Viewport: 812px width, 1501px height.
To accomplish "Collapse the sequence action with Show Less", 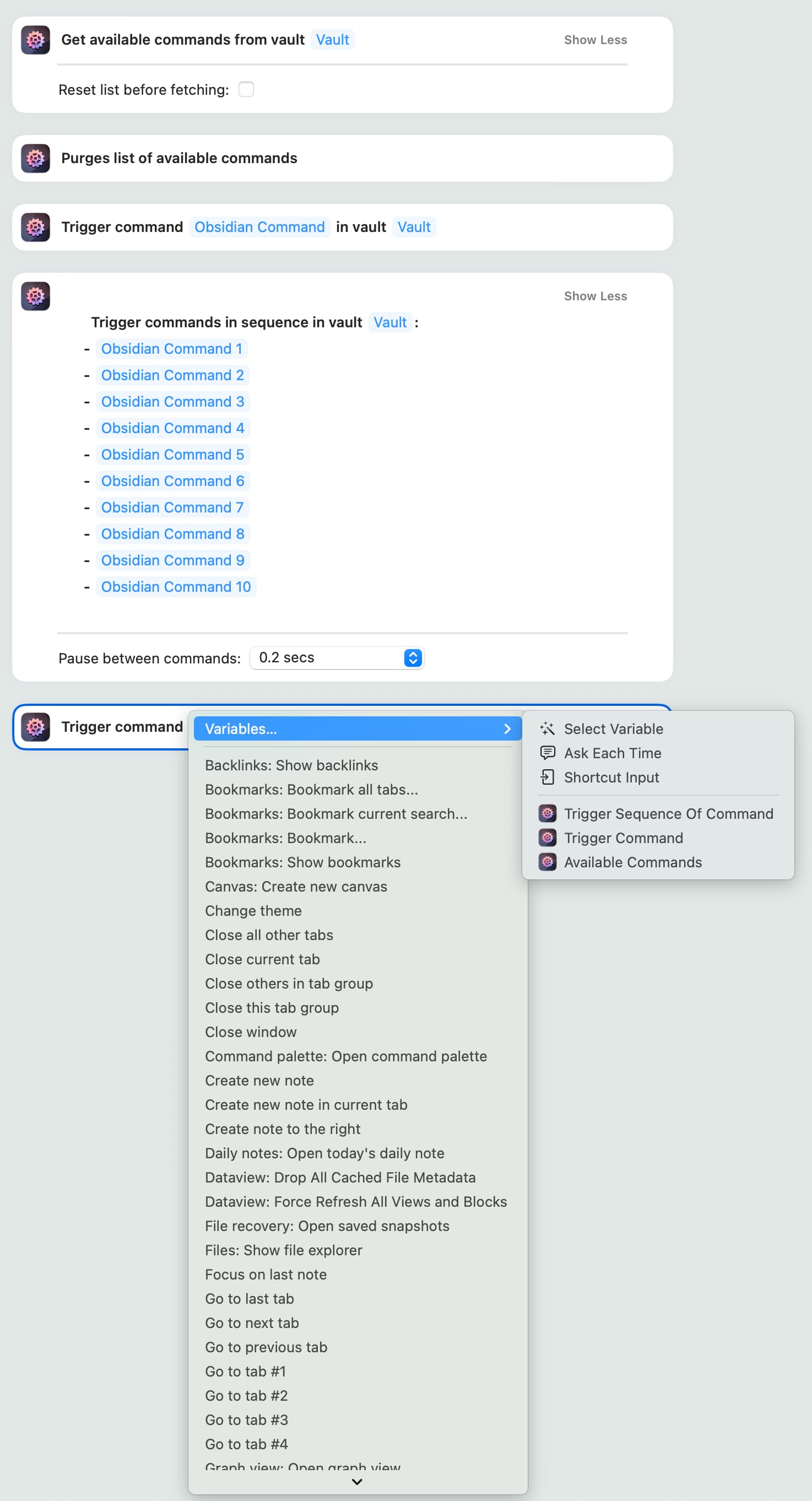I will [x=595, y=296].
